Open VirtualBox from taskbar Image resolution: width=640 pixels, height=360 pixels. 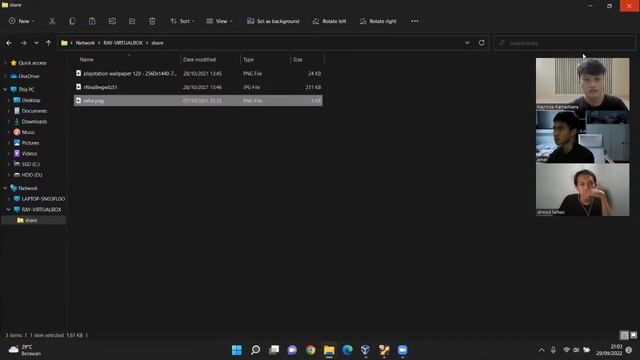click(x=366, y=350)
